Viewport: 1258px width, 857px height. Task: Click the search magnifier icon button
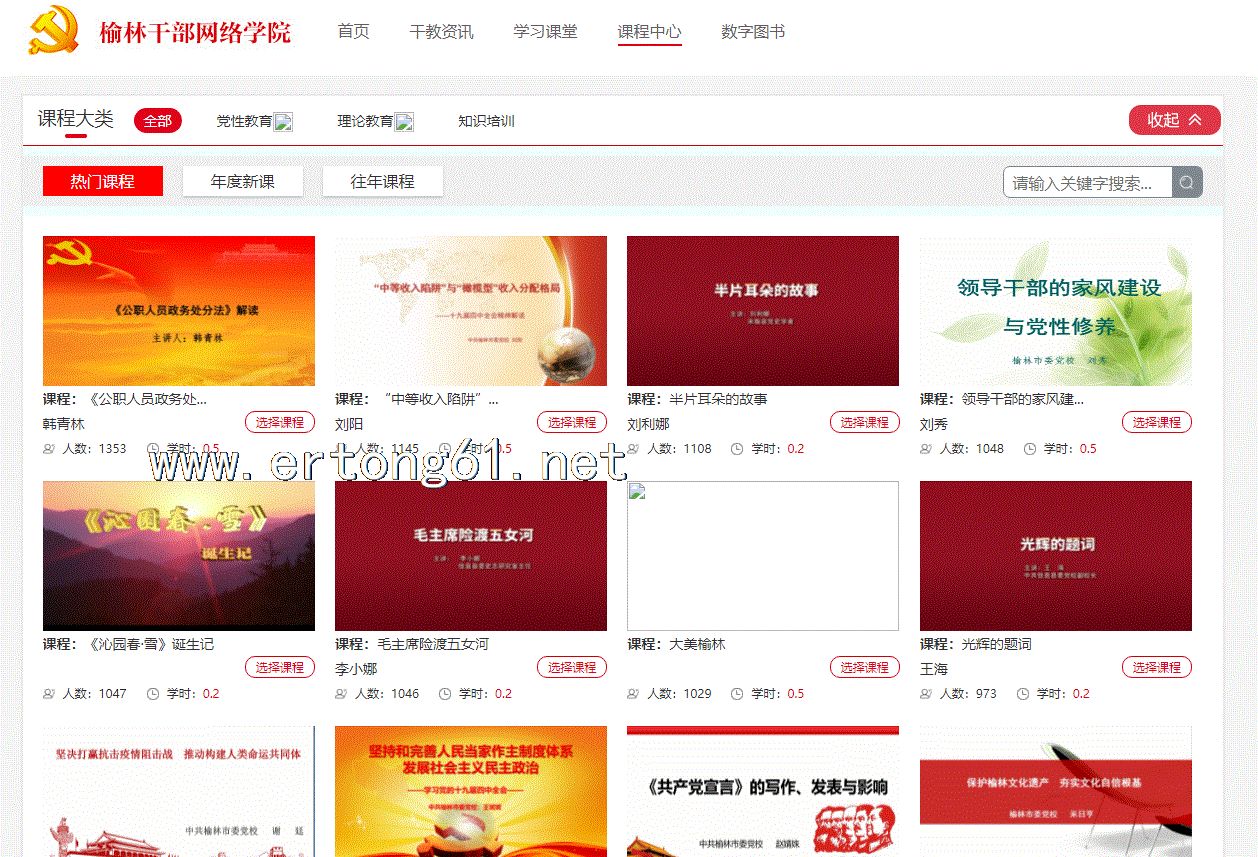(1187, 182)
